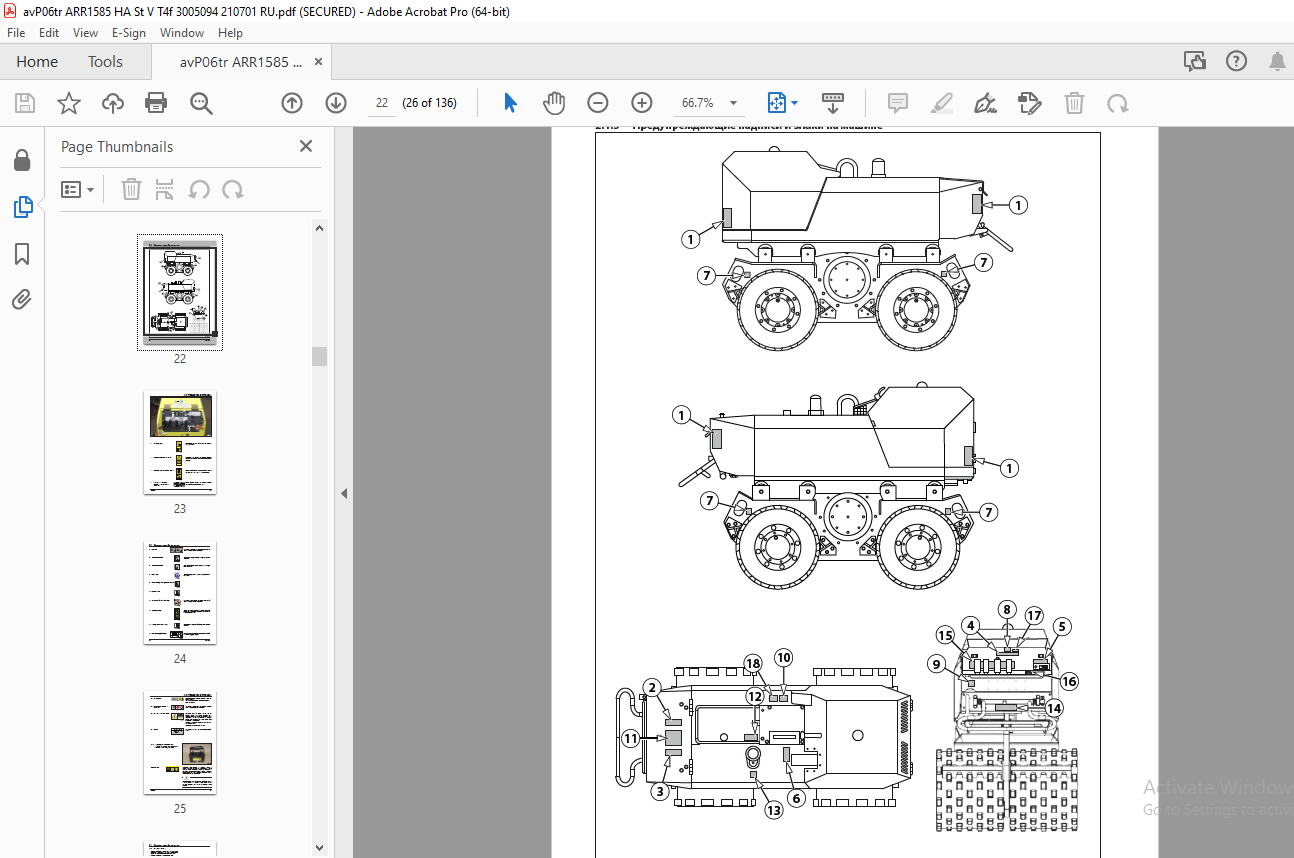Click thumbnails scrollbar up arrow
The width and height of the screenshot is (1294, 858).
point(319,228)
